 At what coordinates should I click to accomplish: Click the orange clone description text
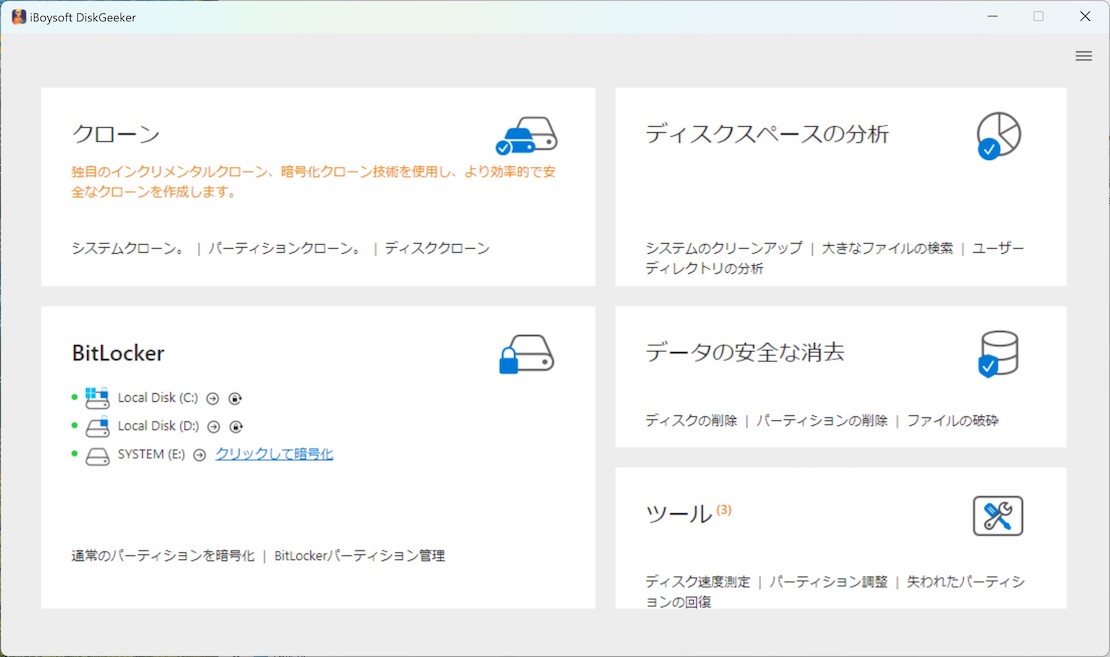[313, 182]
